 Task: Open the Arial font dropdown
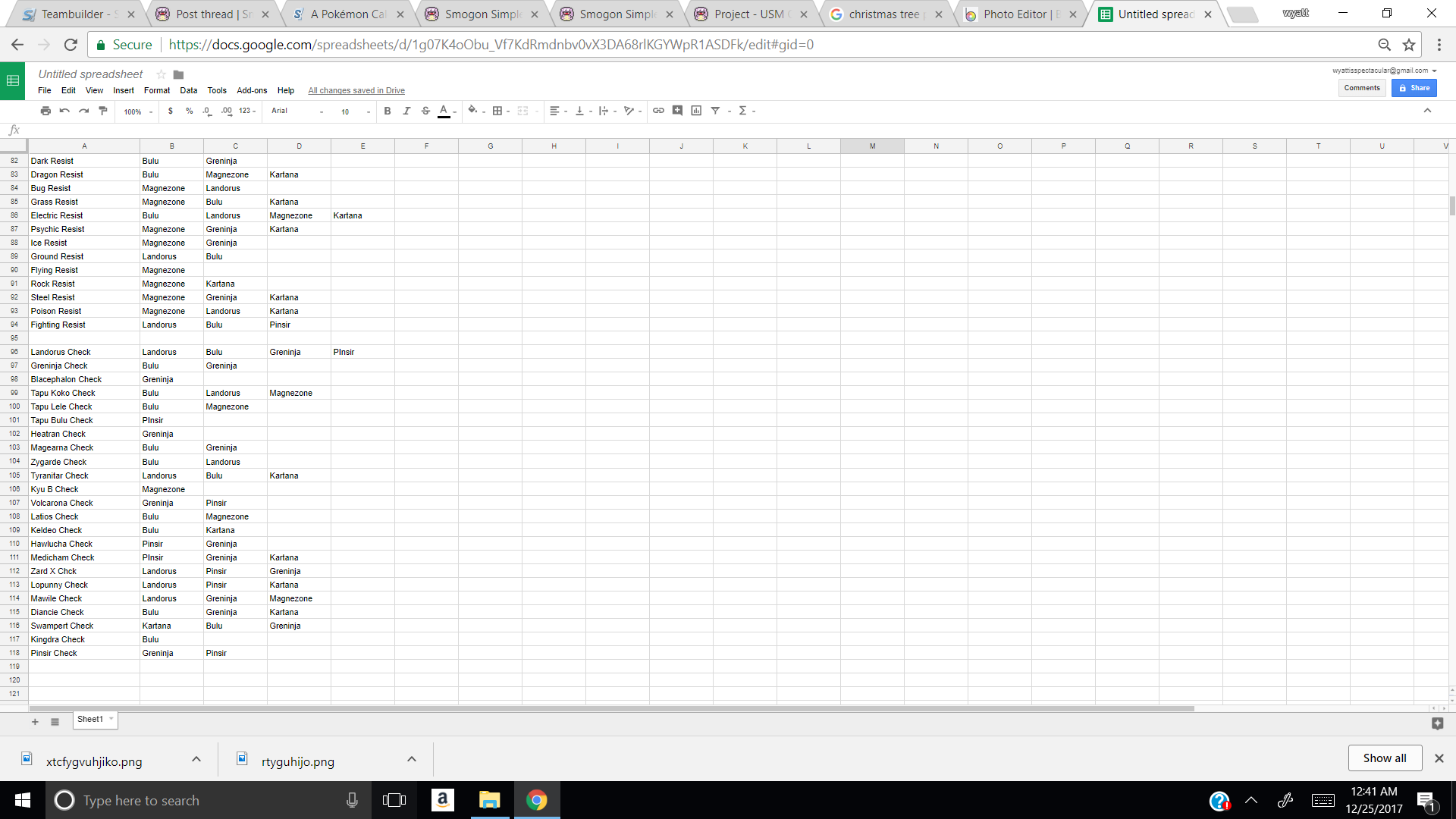tap(297, 111)
